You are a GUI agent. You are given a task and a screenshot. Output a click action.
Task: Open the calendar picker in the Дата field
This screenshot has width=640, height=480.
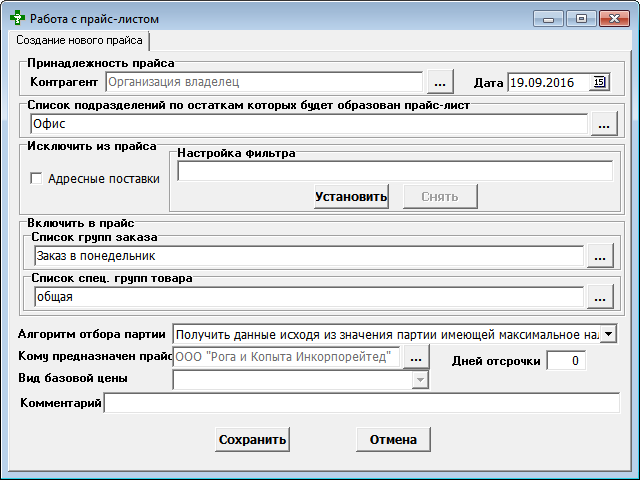pyautogui.click(x=599, y=82)
